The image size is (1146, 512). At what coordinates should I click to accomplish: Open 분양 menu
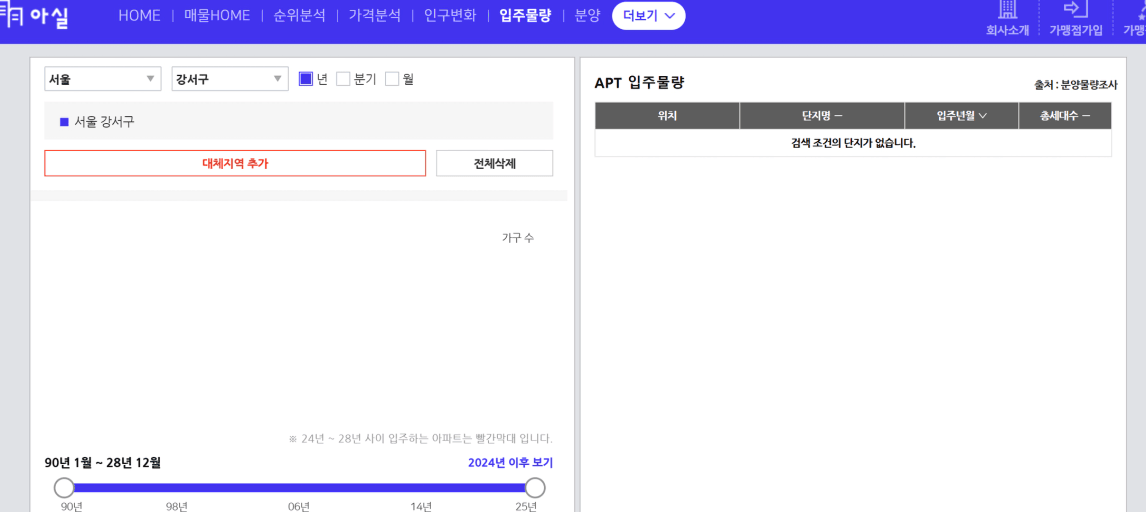click(x=588, y=15)
